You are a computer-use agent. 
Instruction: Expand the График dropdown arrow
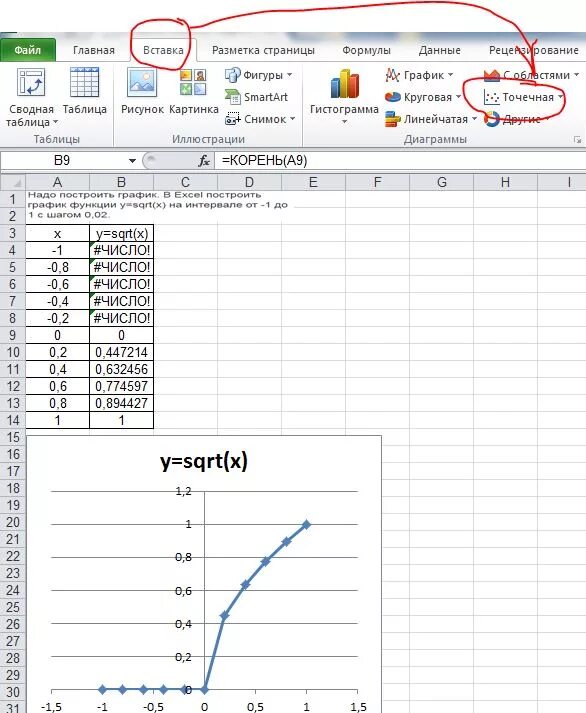(451, 75)
